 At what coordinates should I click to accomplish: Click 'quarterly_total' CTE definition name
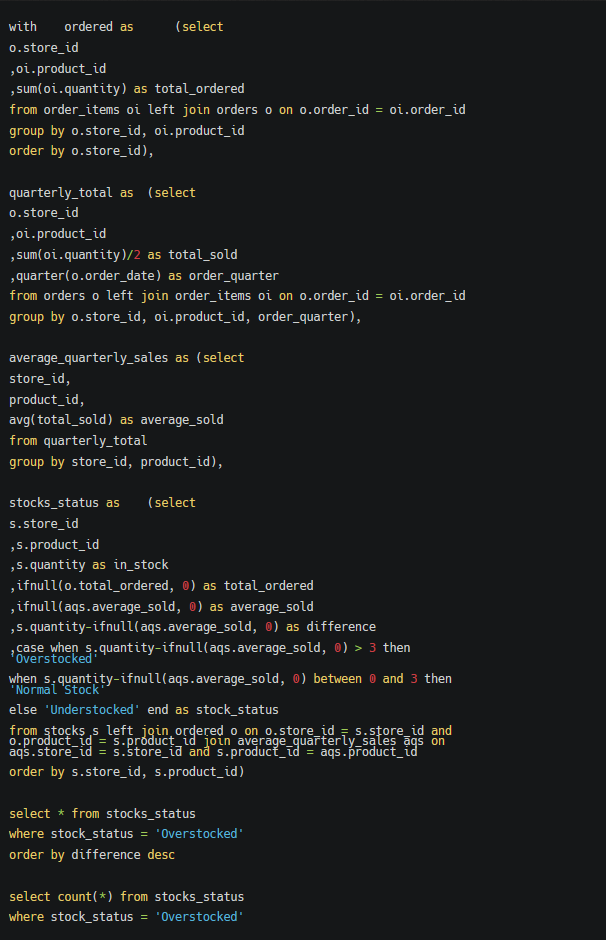tap(61, 193)
